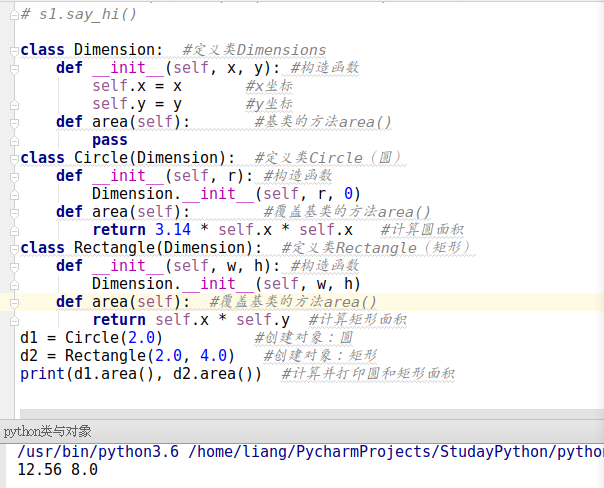Screen dimensions: 604x488
Task: Click the comment #定义类Rectangle（矩形）
Action: coord(378,248)
